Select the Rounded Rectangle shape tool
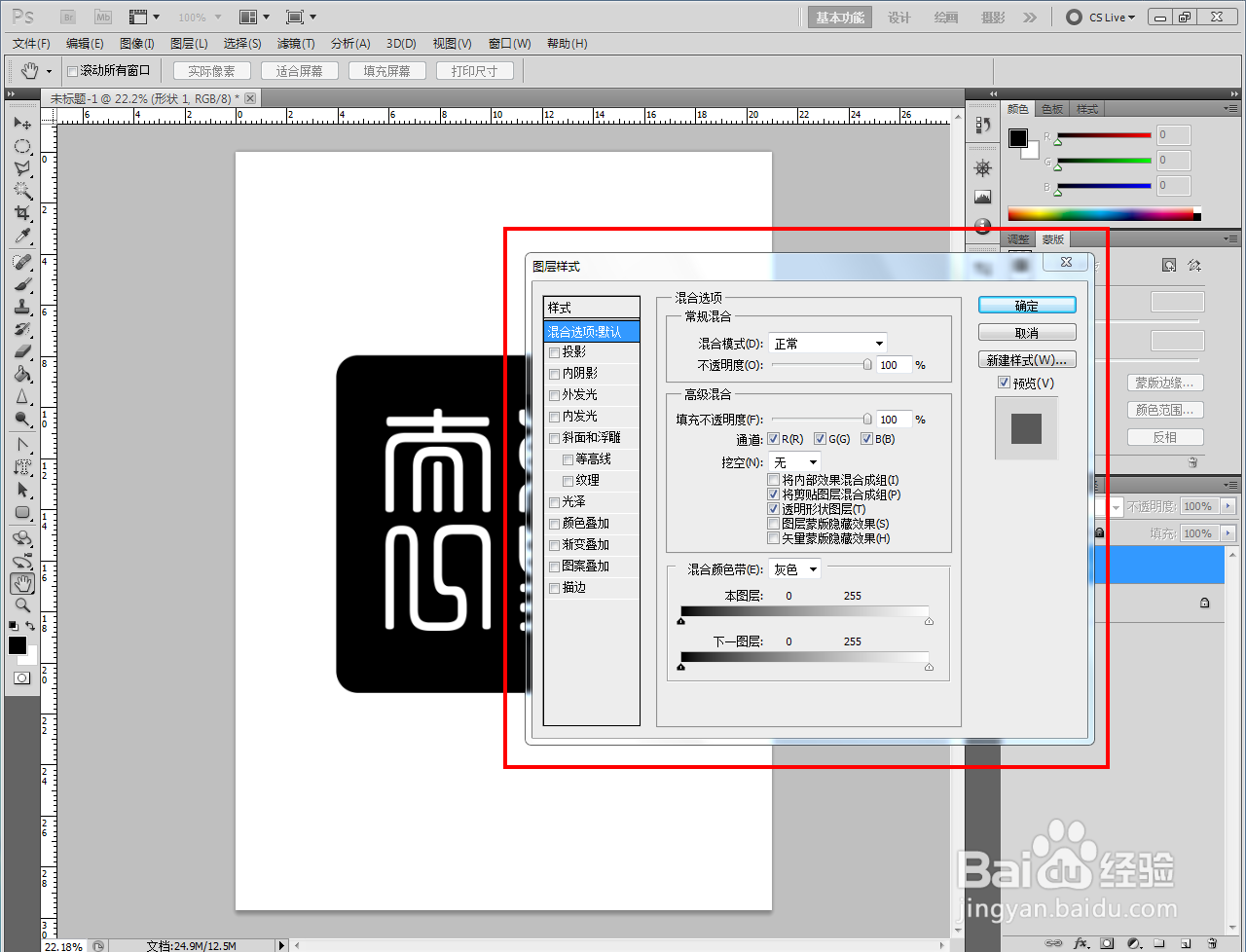 (22, 512)
